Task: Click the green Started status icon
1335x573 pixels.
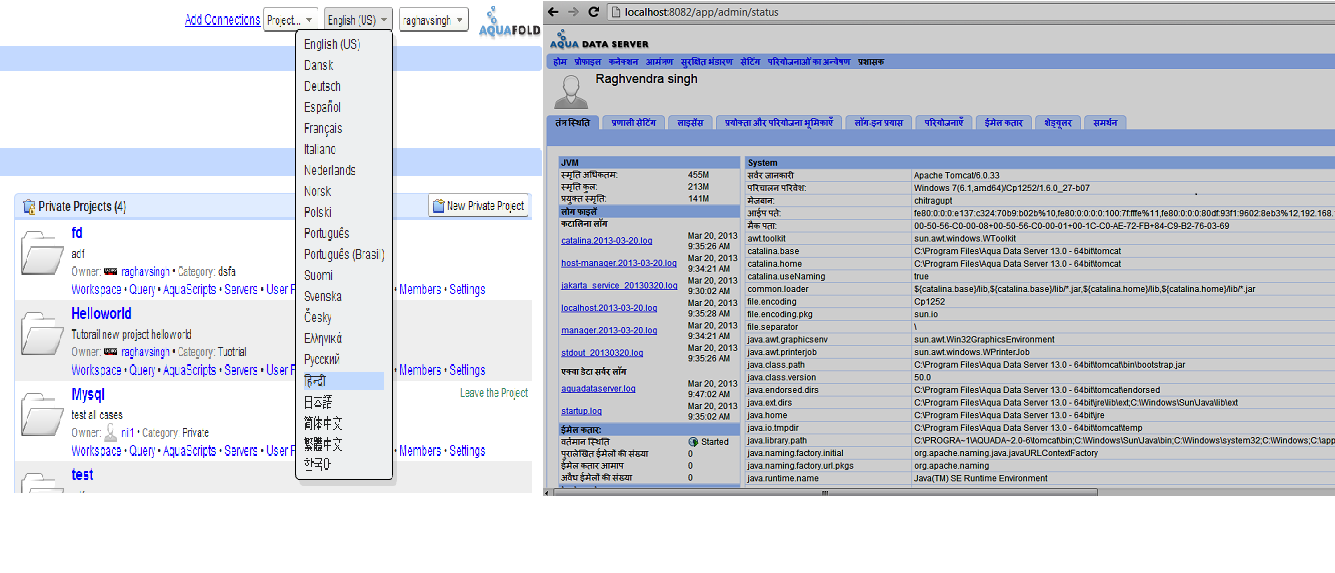Action: [x=693, y=442]
